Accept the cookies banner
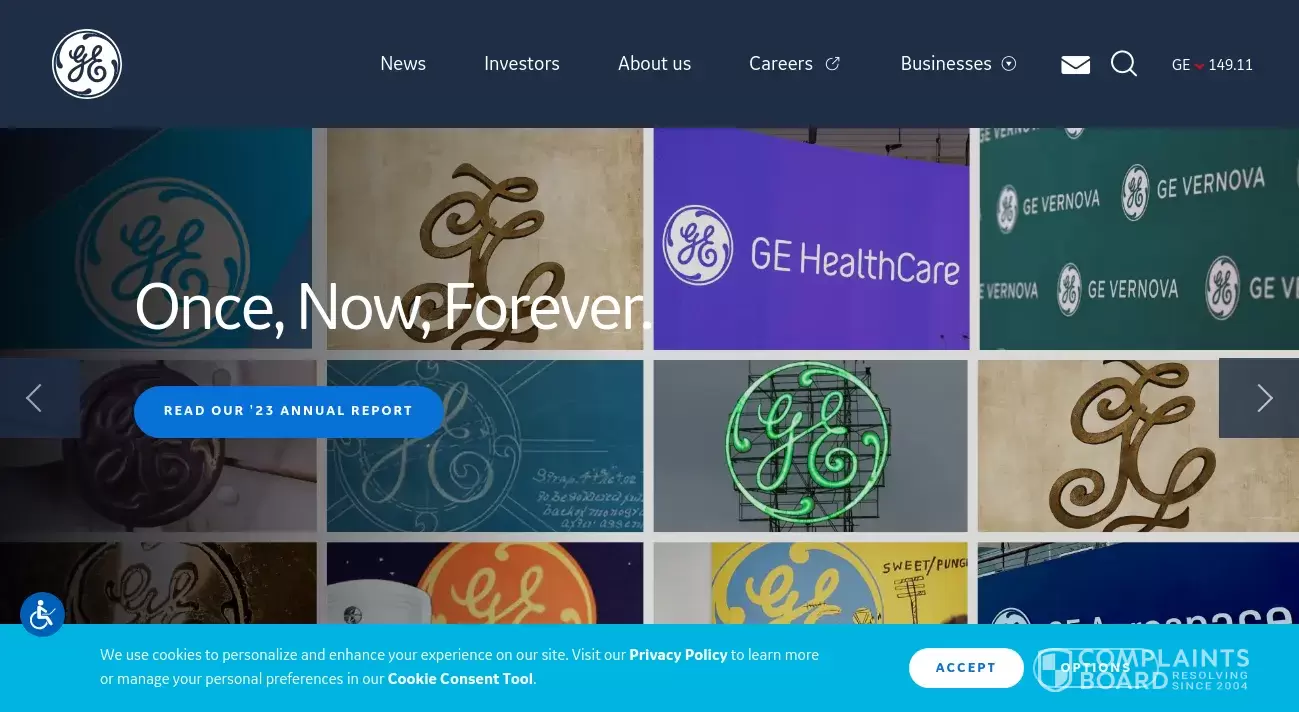This screenshot has width=1299, height=712. pos(966,668)
